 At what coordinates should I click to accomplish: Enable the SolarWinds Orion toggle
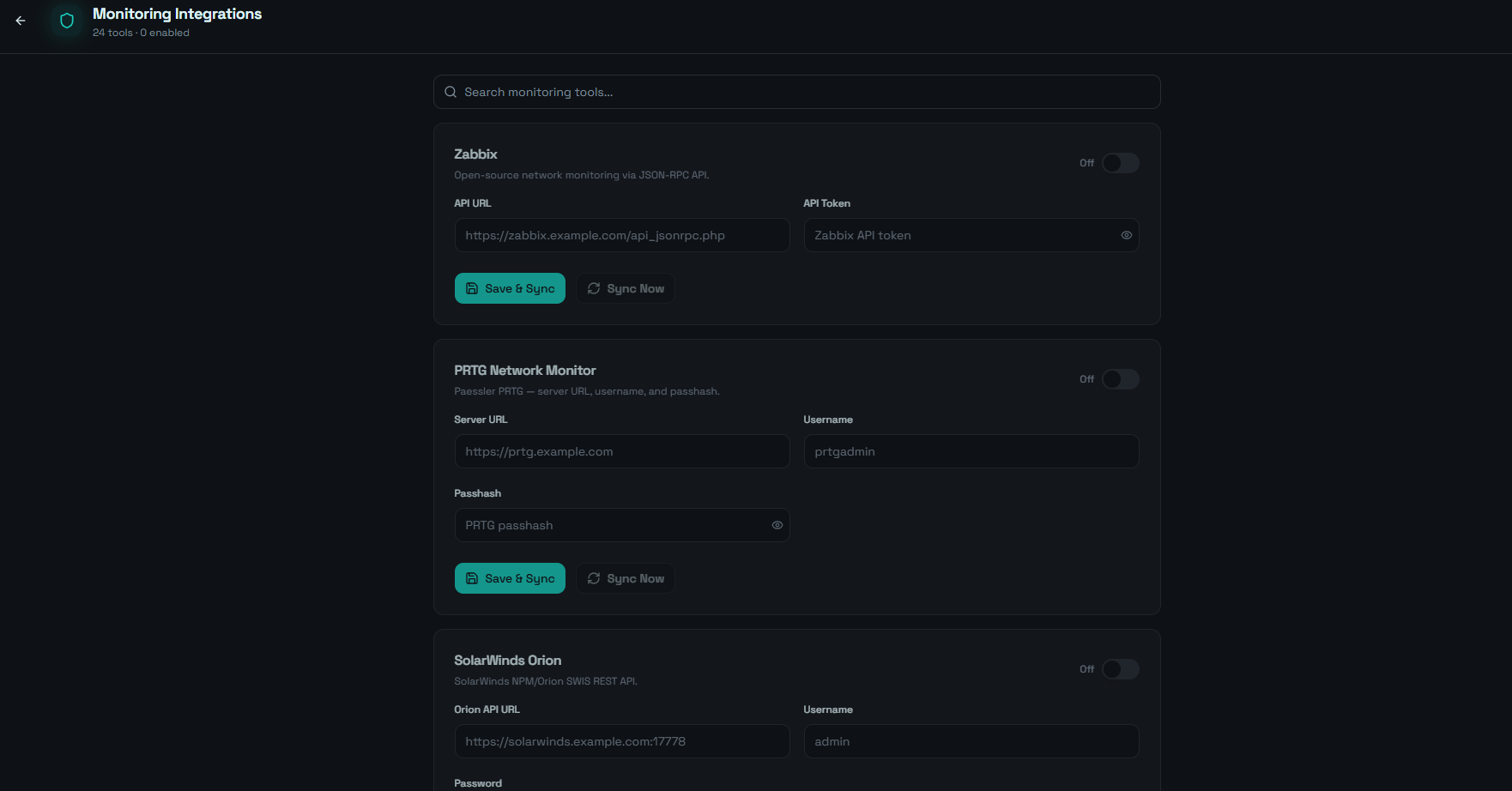1120,668
